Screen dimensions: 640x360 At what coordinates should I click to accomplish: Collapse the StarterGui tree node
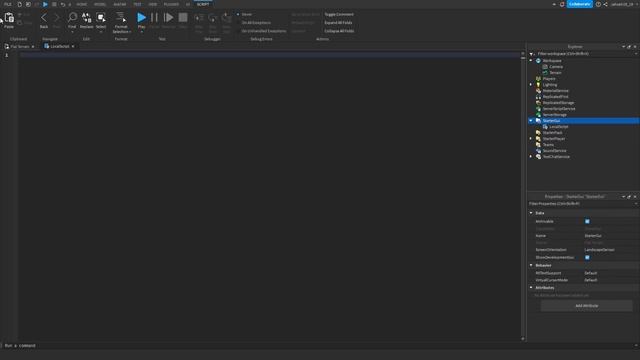tap(531, 120)
